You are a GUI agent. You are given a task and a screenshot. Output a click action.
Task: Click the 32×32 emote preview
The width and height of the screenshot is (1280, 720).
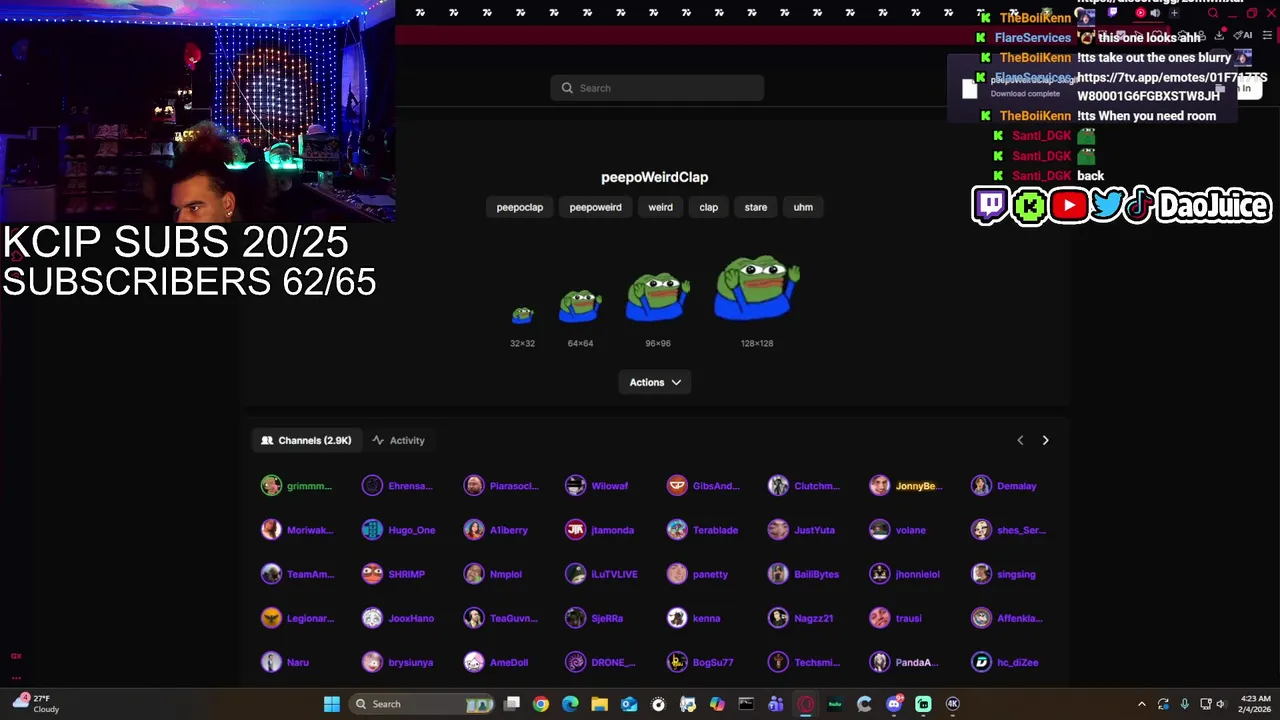tap(523, 316)
